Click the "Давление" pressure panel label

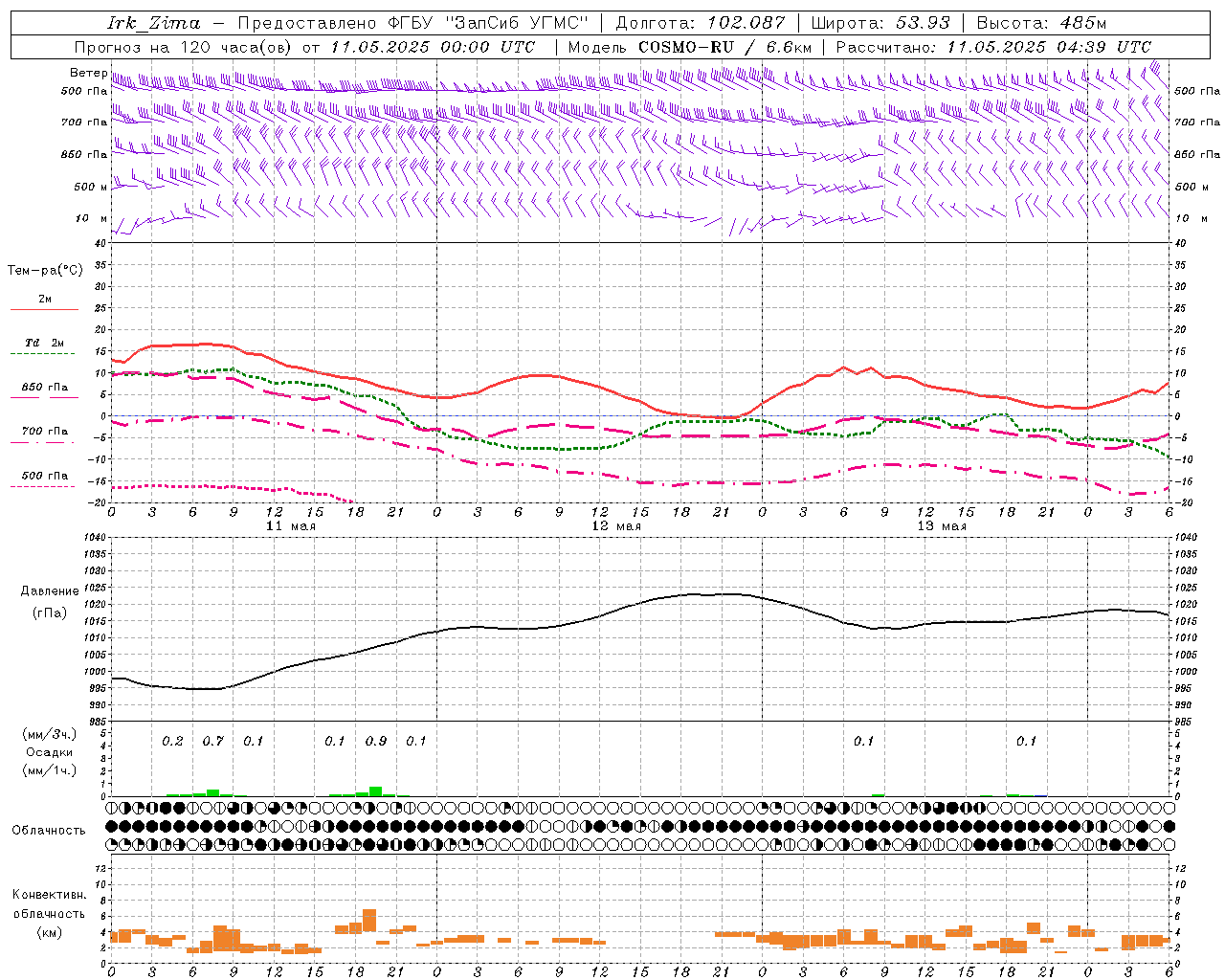pos(50,591)
